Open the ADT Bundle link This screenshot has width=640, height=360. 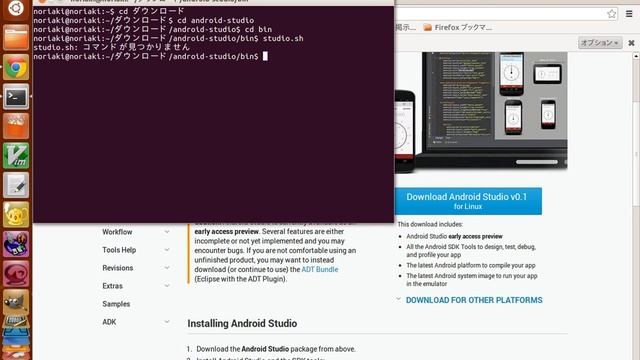(x=320, y=269)
